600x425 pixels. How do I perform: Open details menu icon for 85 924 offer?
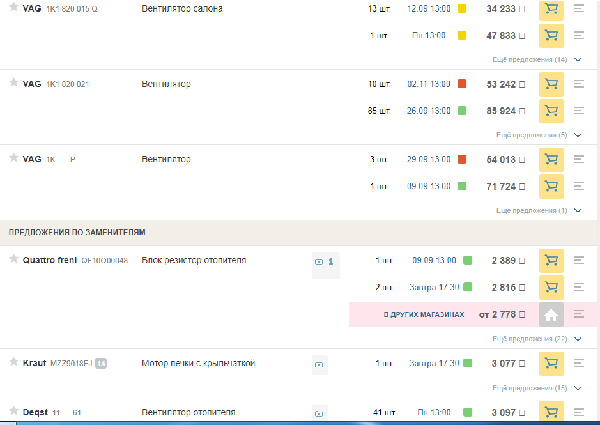(579, 110)
